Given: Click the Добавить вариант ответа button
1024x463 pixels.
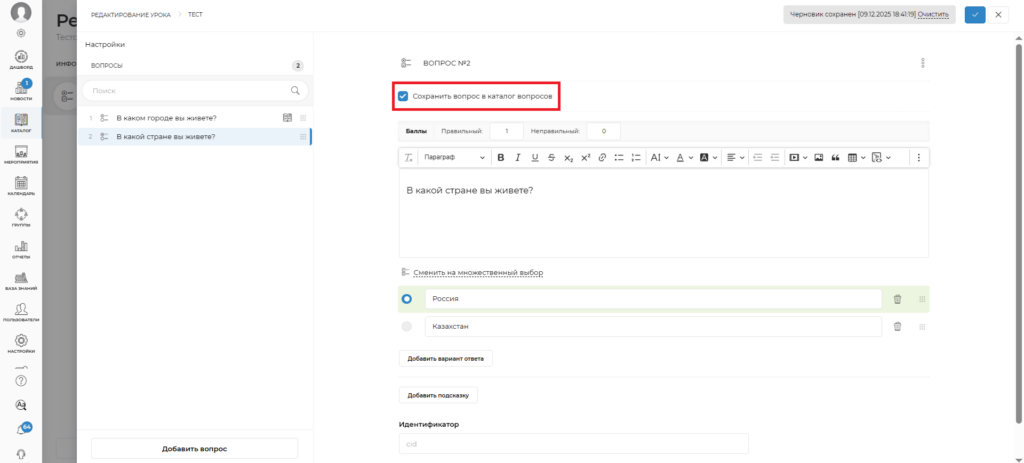Looking at the screenshot, I should click(x=445, y=358).
